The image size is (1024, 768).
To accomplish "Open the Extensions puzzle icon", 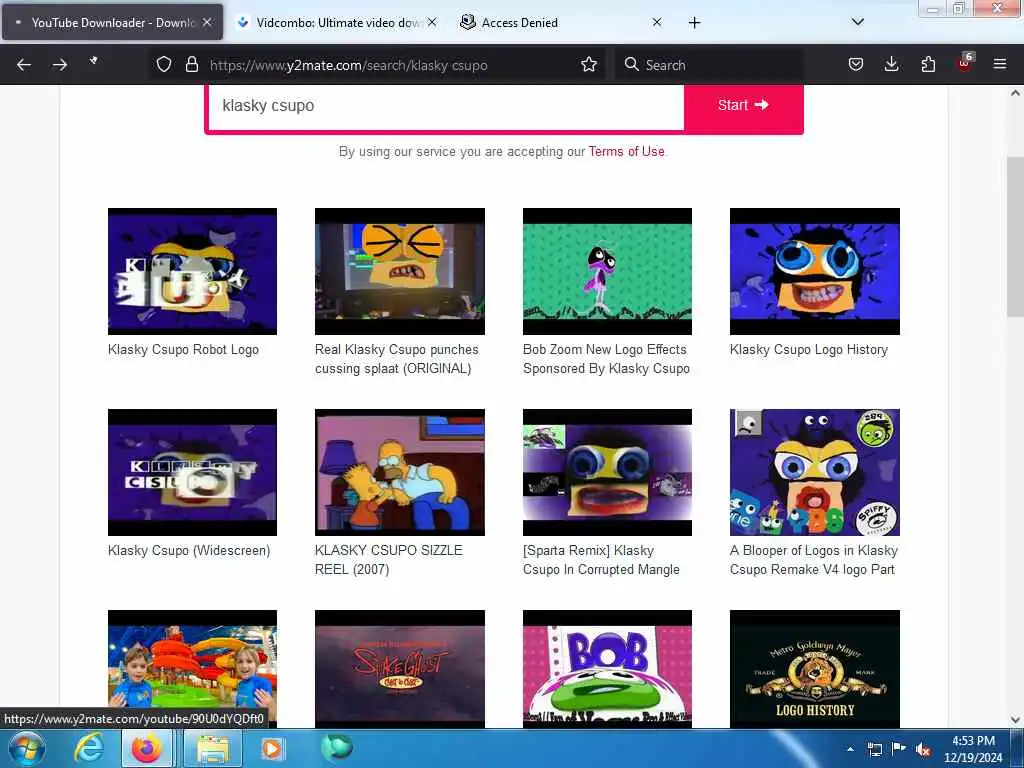I will click(x=928, y=65).
